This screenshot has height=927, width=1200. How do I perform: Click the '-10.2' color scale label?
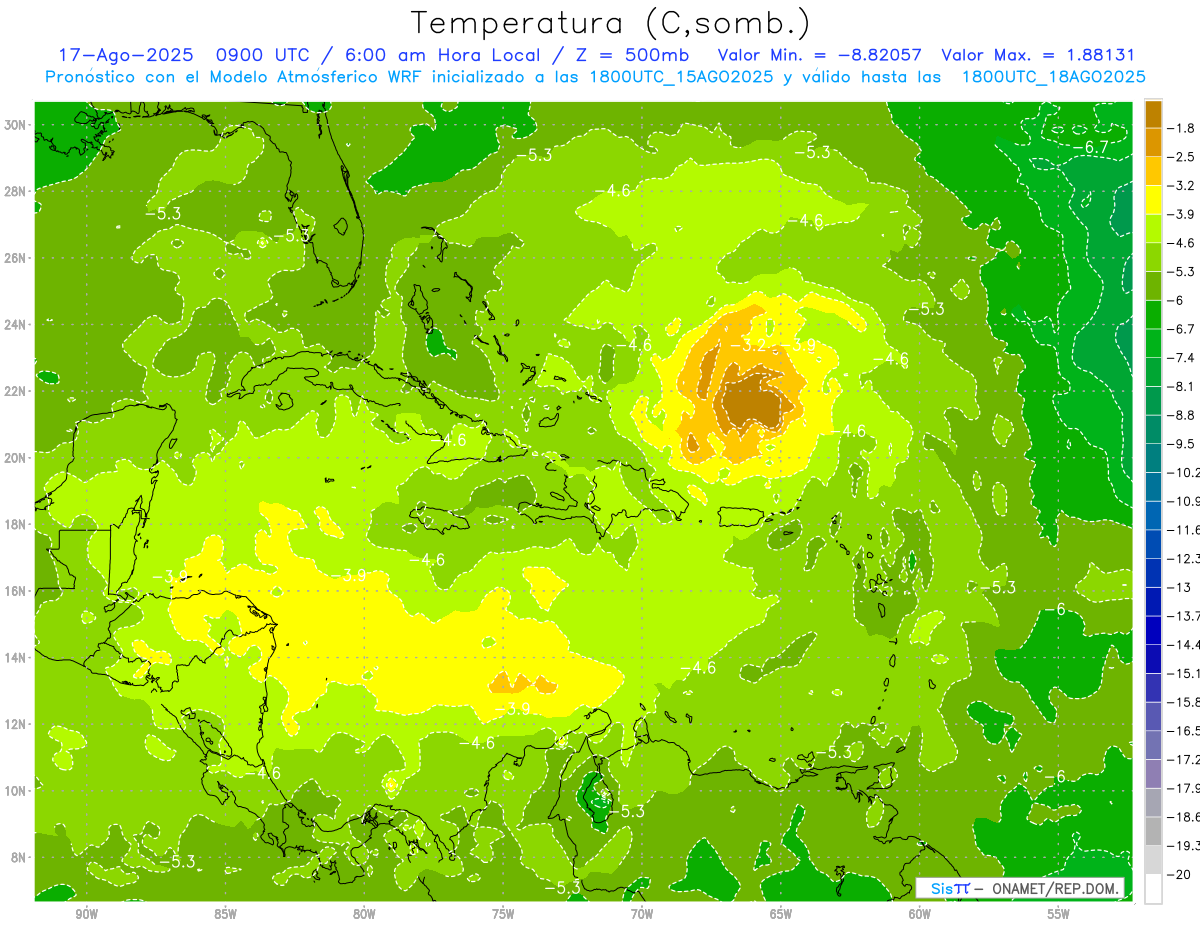pyautogui.click(x=1184, y=472)
